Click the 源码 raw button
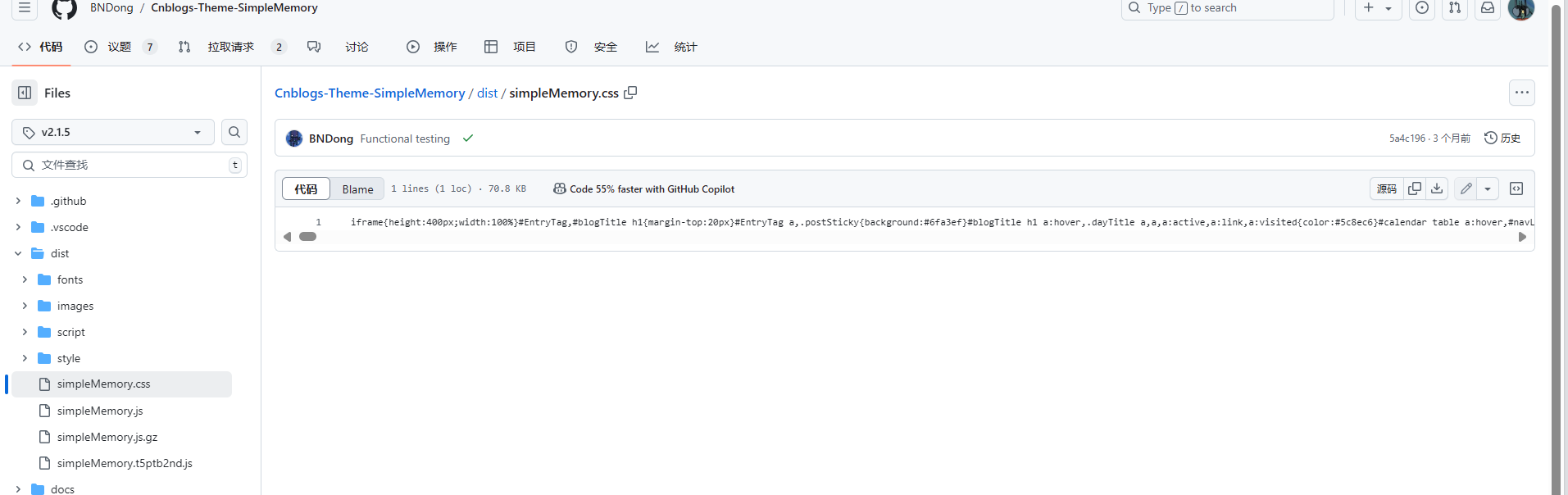 (x=1386, y=188)
